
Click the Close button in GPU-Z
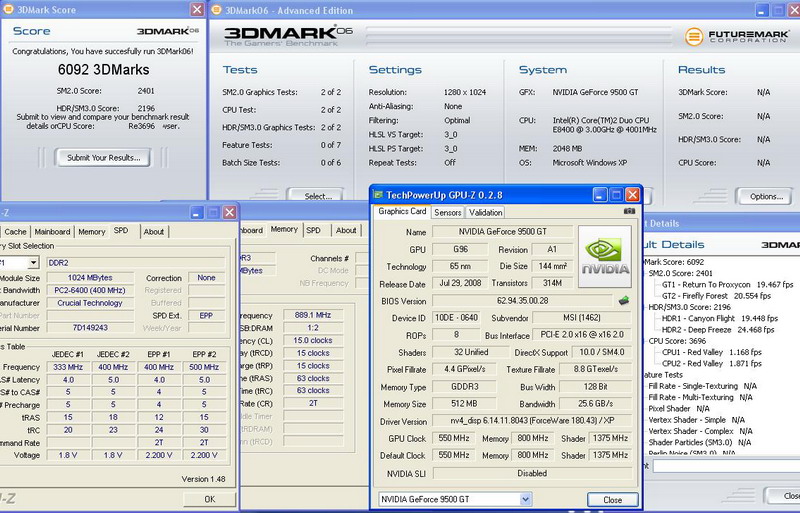612,500
